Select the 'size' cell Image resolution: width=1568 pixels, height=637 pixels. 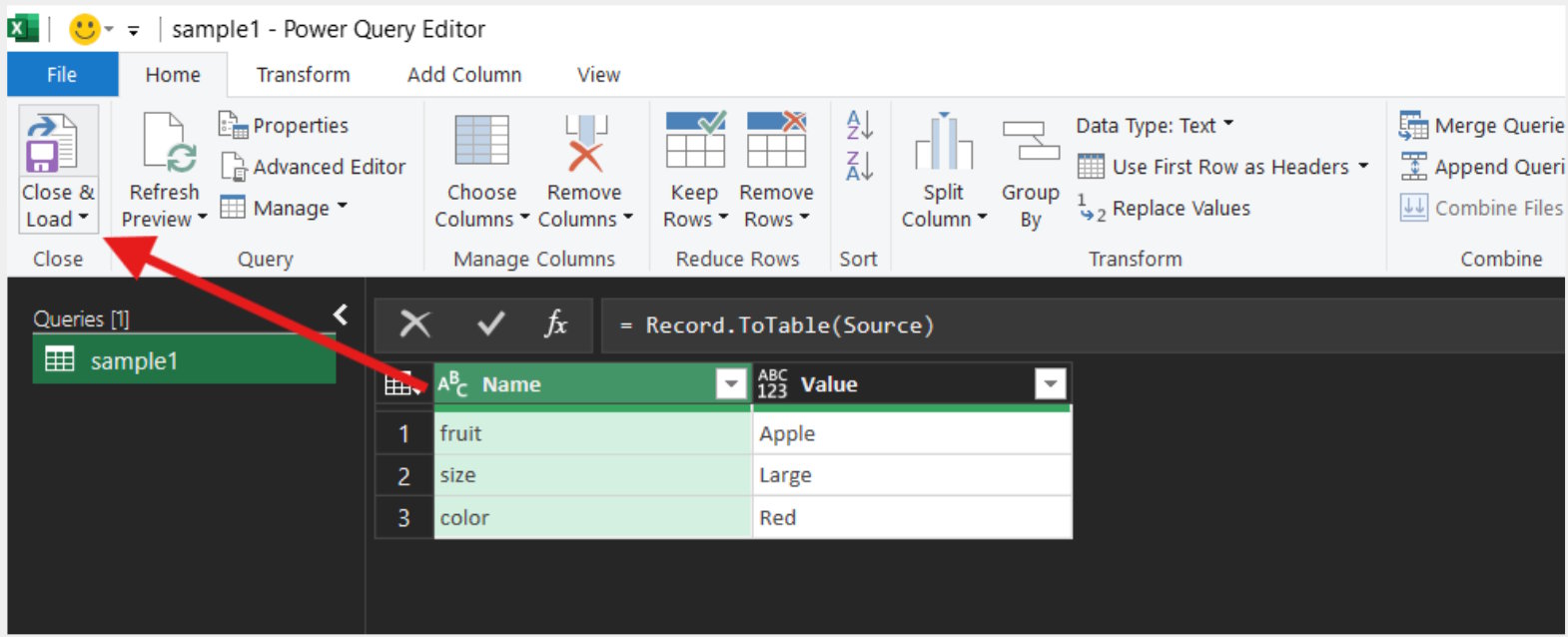593,475
